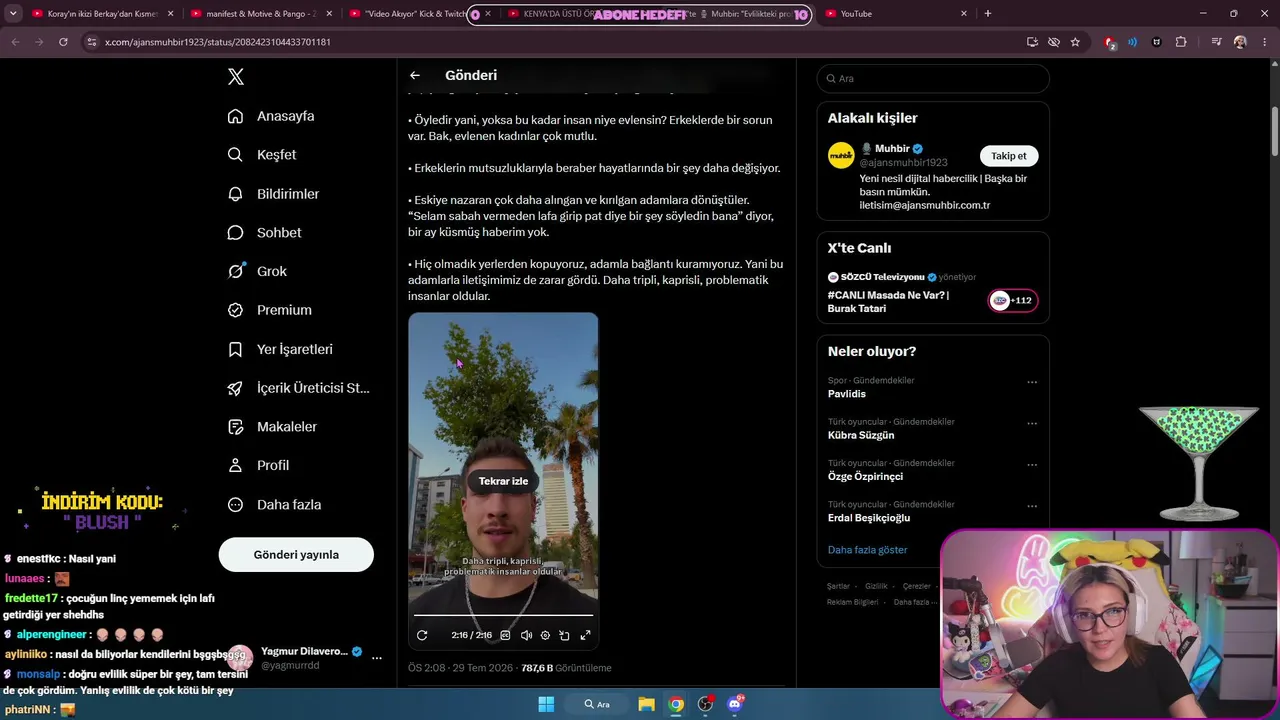Viewport: 1280px width, 720px height.
Task: Open more options for Özge Özpirinçci trend
Action: 1032,465
